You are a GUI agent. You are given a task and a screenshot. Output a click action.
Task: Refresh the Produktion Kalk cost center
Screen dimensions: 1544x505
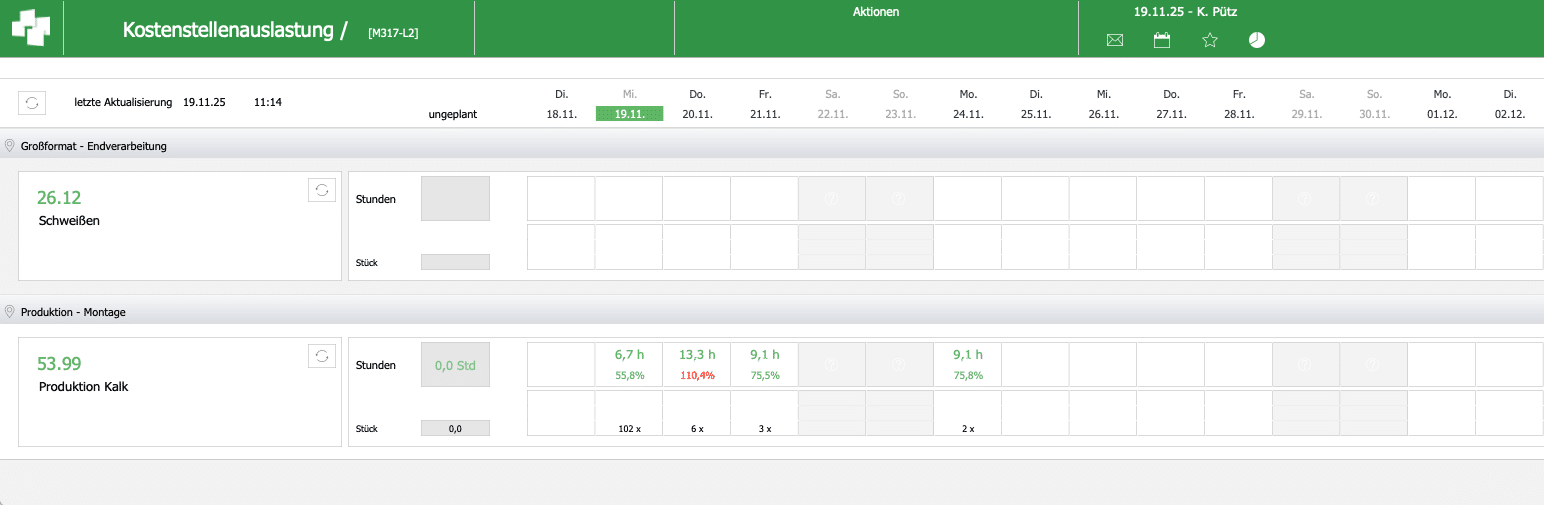pyautogui.click(x=321, y=355)
